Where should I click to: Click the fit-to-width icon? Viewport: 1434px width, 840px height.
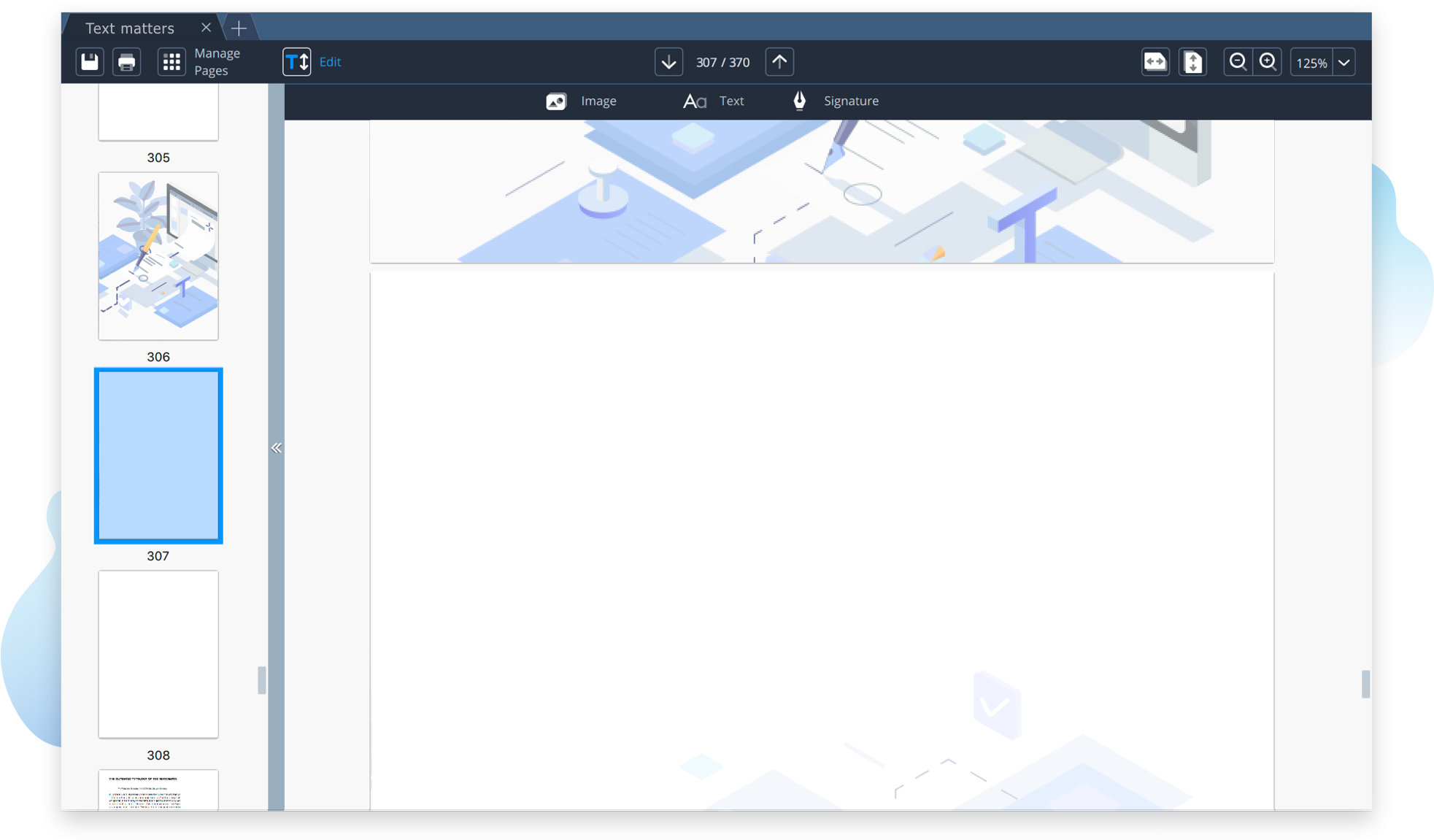pos(1155,62)
